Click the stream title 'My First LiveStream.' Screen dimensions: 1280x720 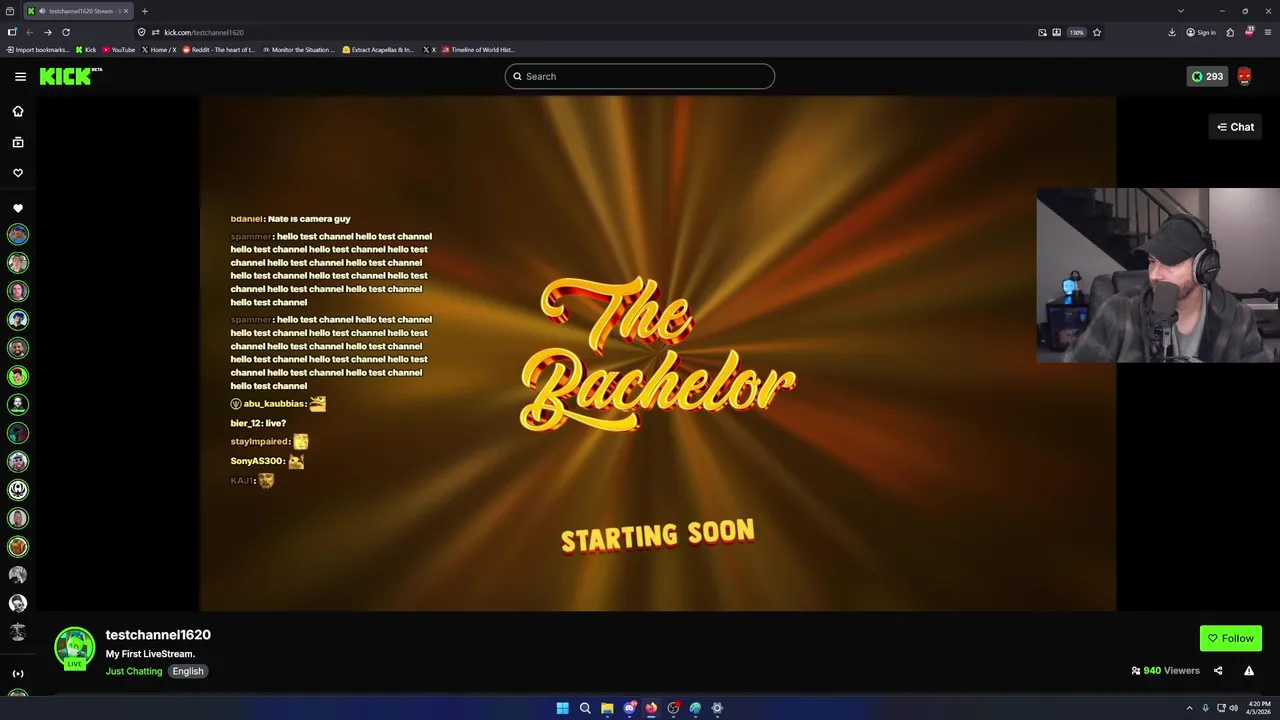point(150,654)
